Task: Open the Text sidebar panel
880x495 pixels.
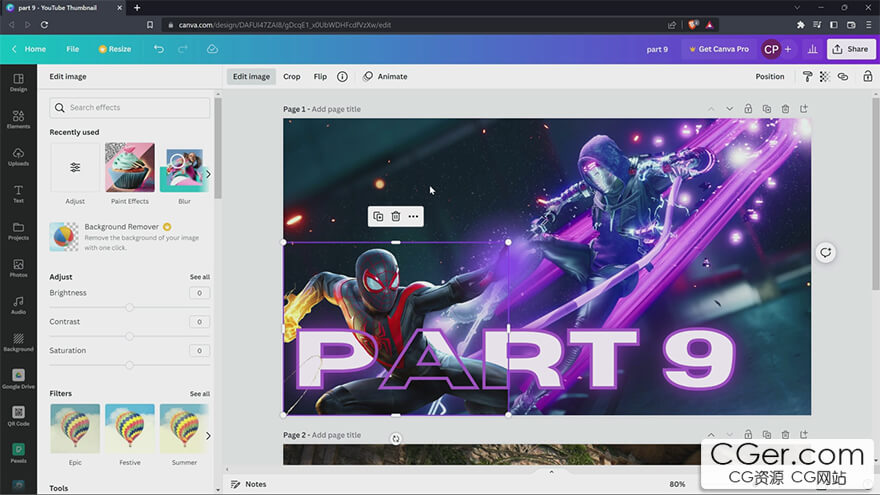Action: (19, 194)
